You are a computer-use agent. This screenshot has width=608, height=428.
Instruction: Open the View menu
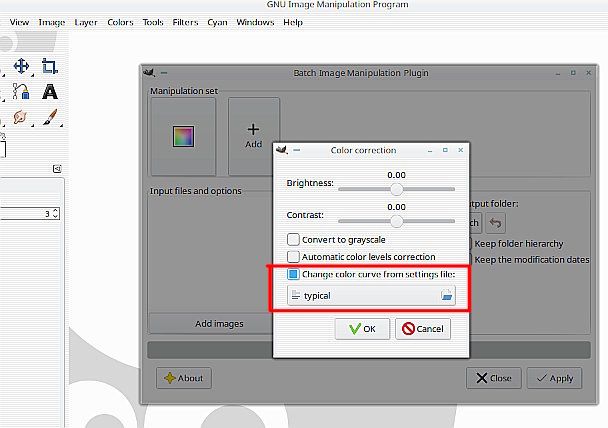pos(19,22)
